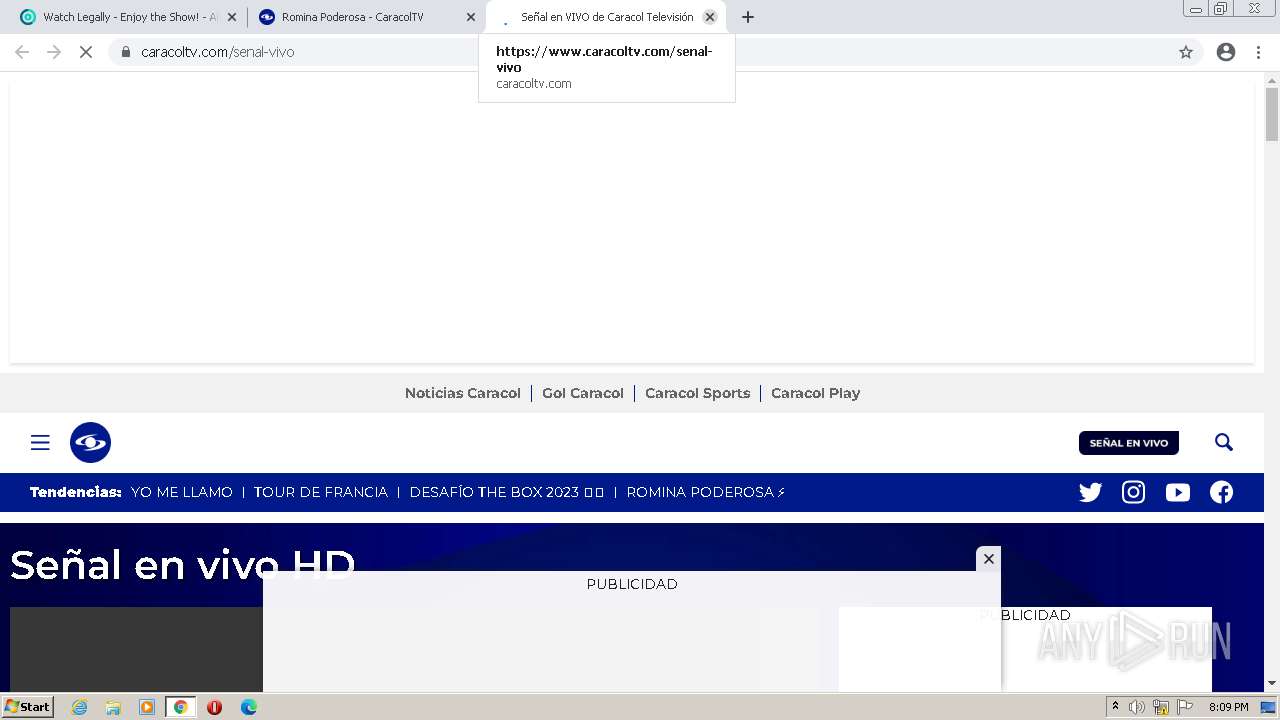Open Opera browser from taskbar

[x=214, y=707]
